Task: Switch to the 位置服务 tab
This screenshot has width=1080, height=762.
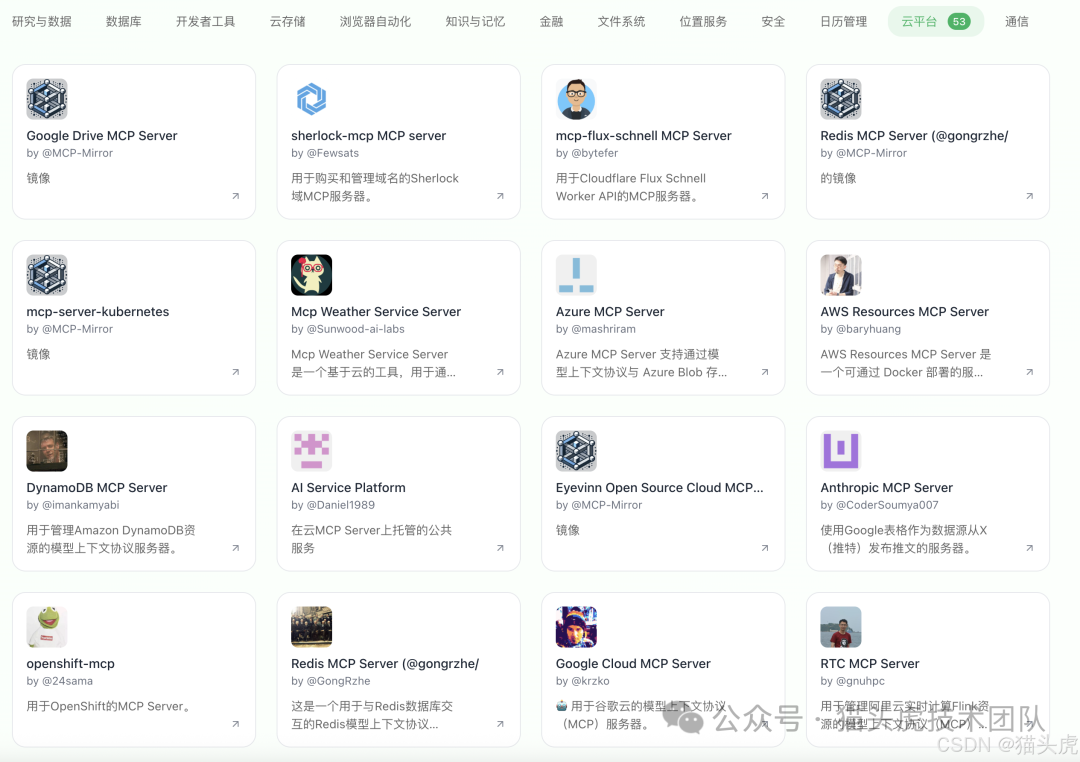Action: pyautogui.click(x=703, y=21)
